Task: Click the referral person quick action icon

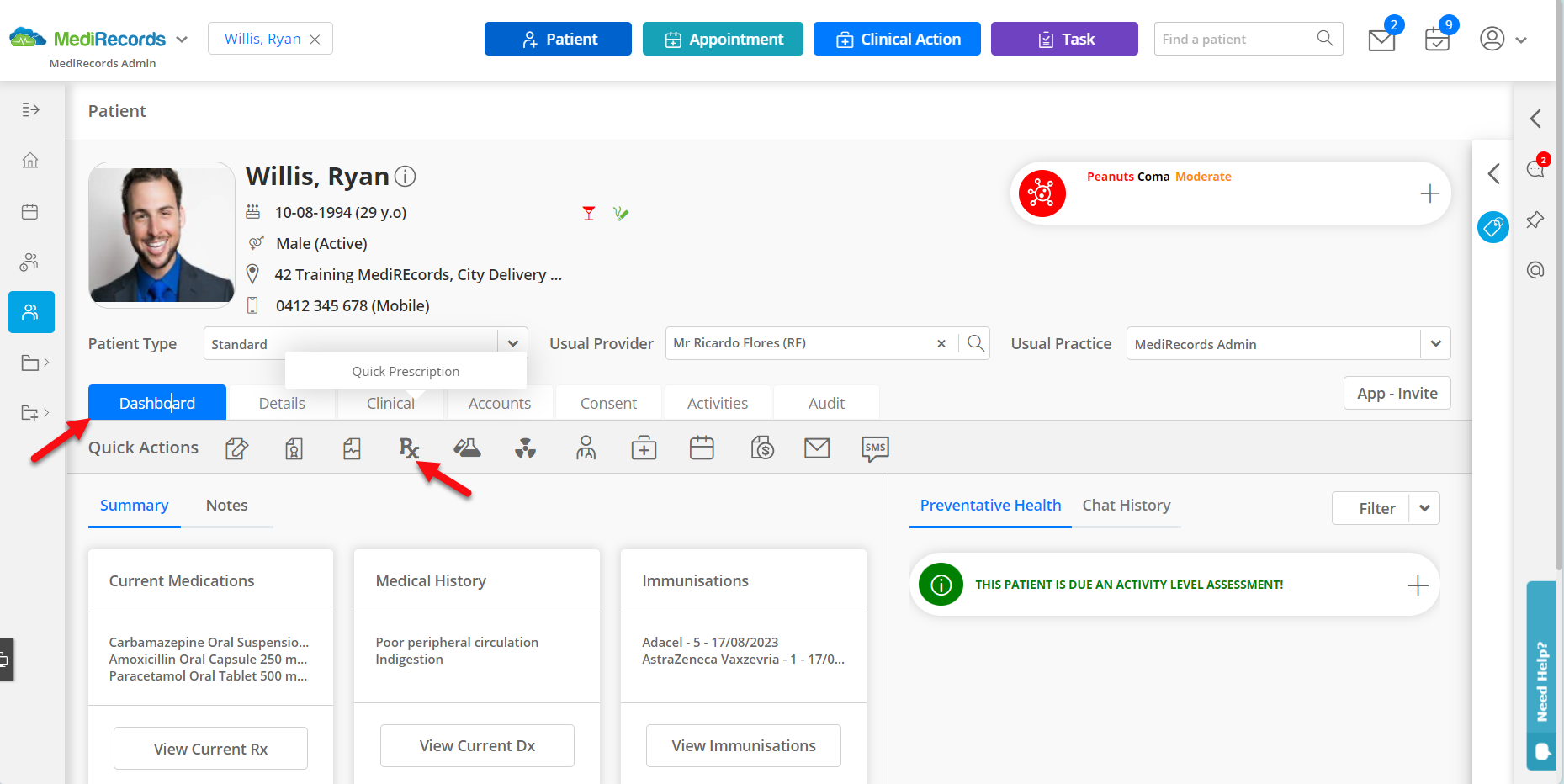Action: (x=586, y=448)
